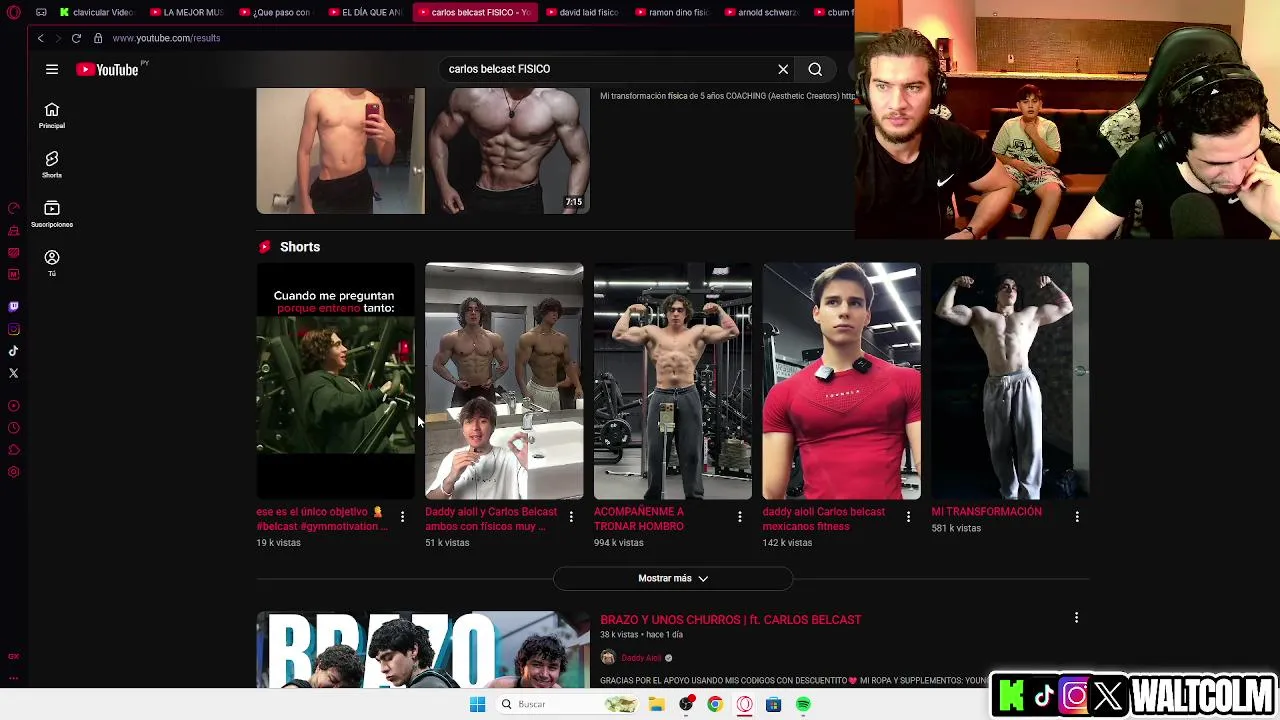1280x720 pixels.
Task: Open Suscripciones in the YouTube sidebar
Action: [52, 214]
